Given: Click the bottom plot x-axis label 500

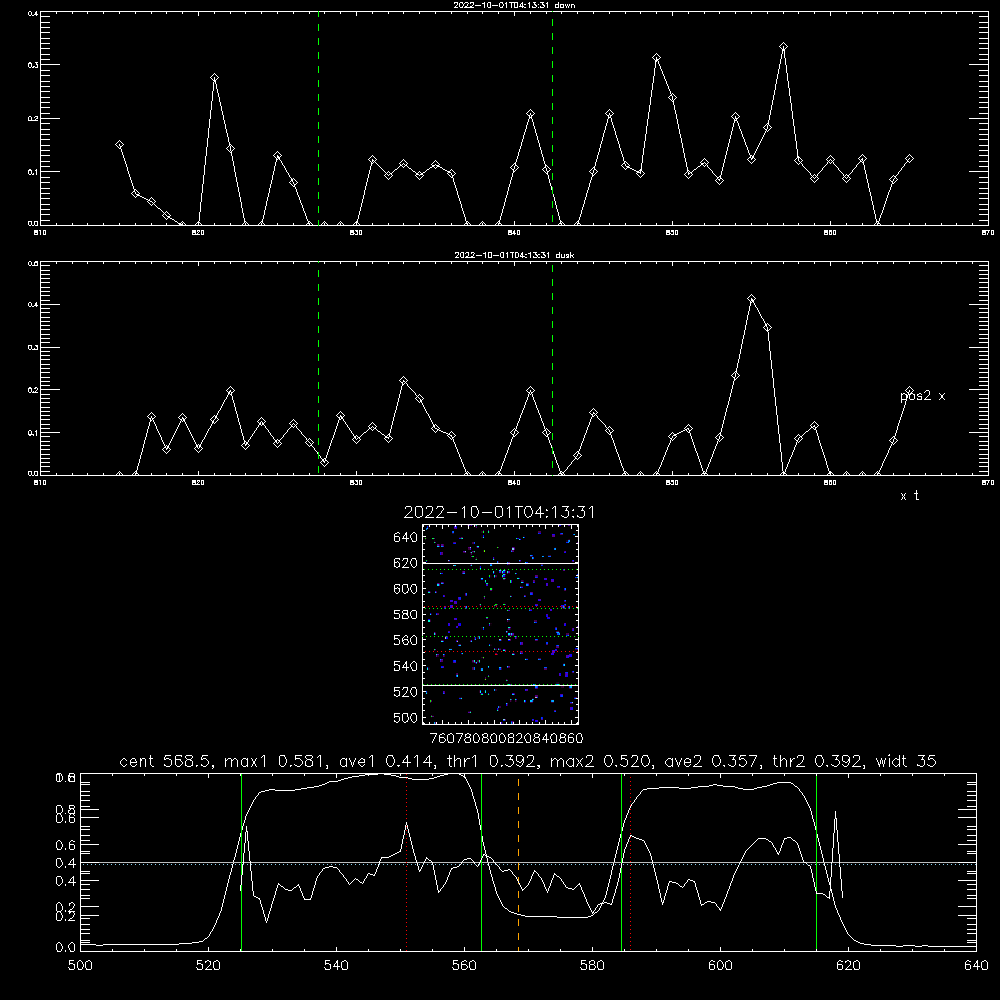Looking at the screenshot, I should [80, 966].
